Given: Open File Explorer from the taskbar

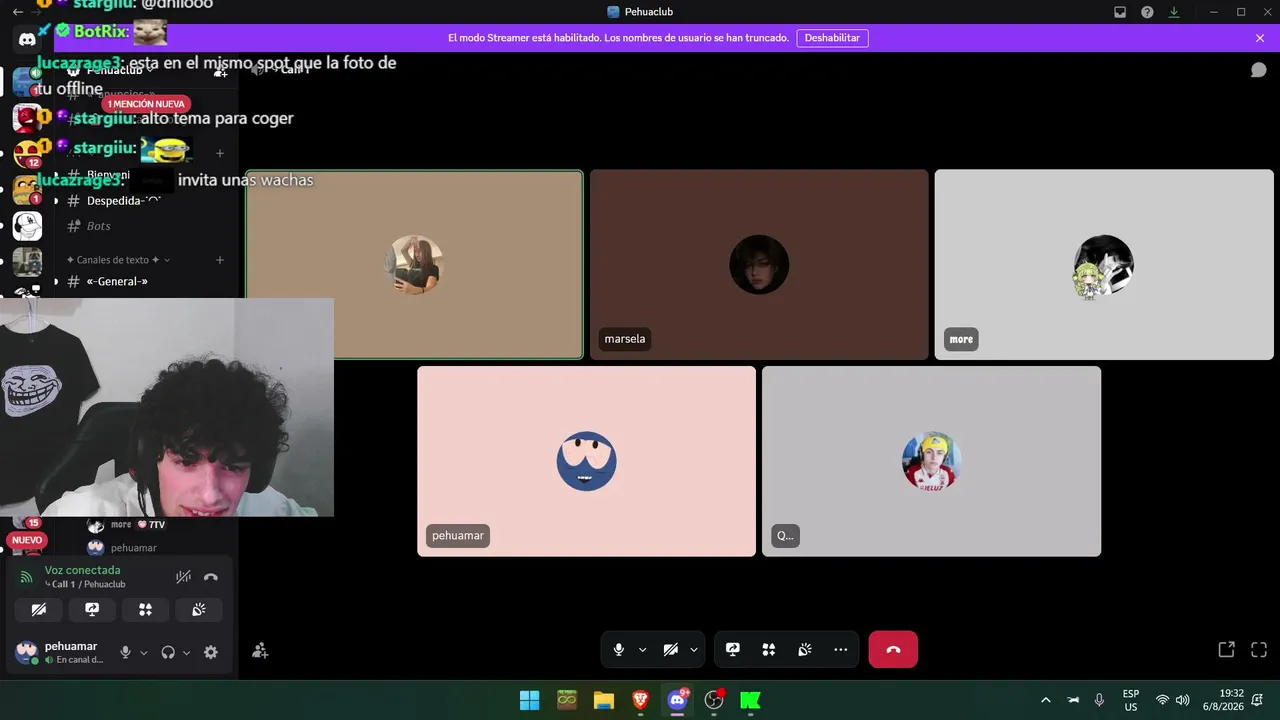Looking at the screenshot, I should pos(604,700).
